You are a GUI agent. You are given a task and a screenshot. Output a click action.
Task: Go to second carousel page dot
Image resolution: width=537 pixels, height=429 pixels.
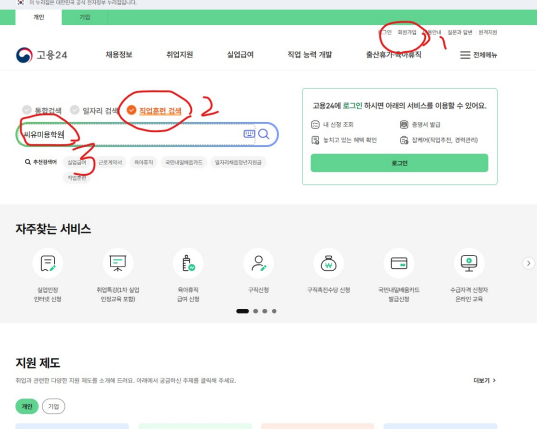coord(255,311)
